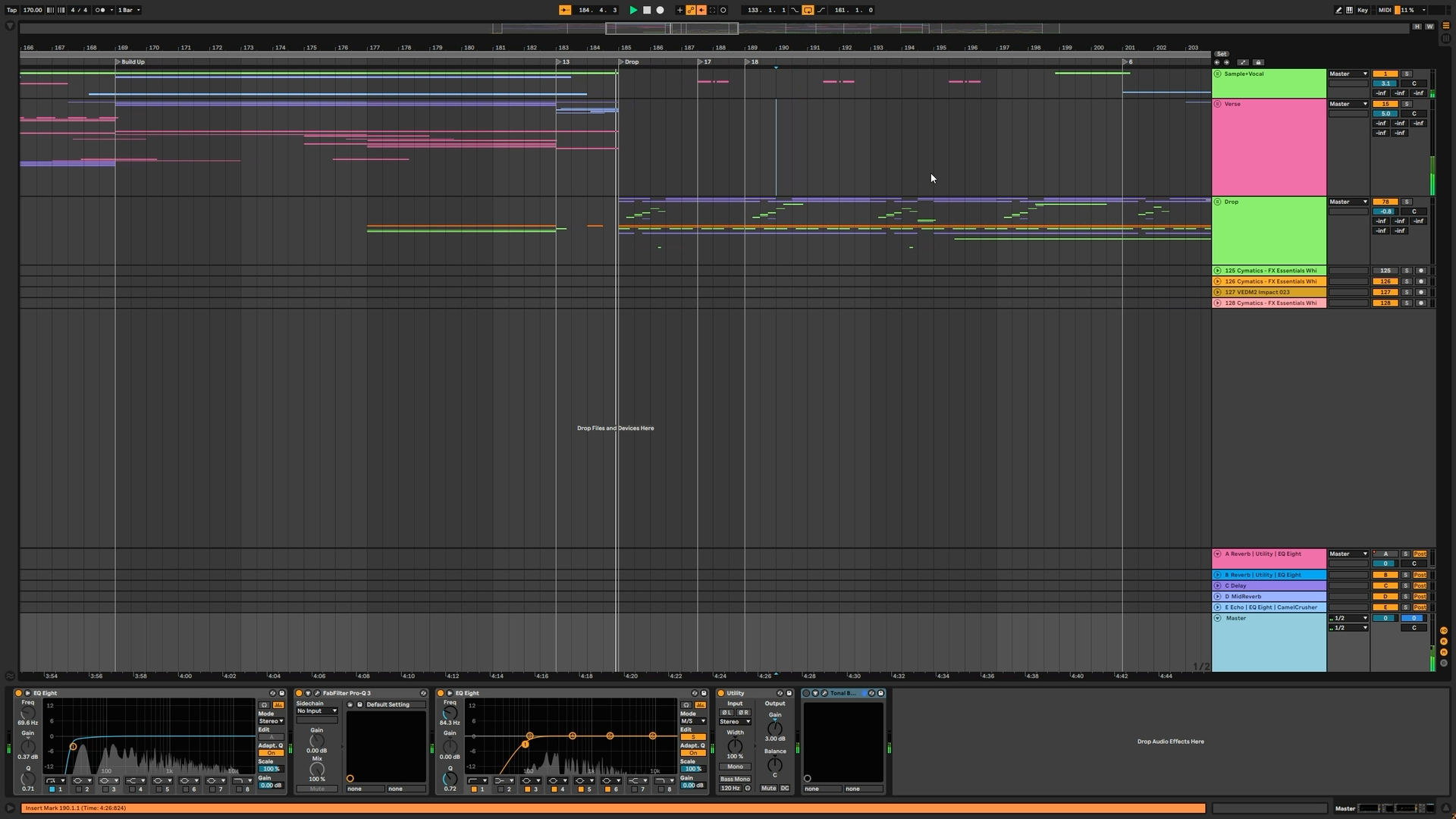Select track 128 Cymatics FX Essentials
1456x819 pixels.
(x=1271, y=303)
